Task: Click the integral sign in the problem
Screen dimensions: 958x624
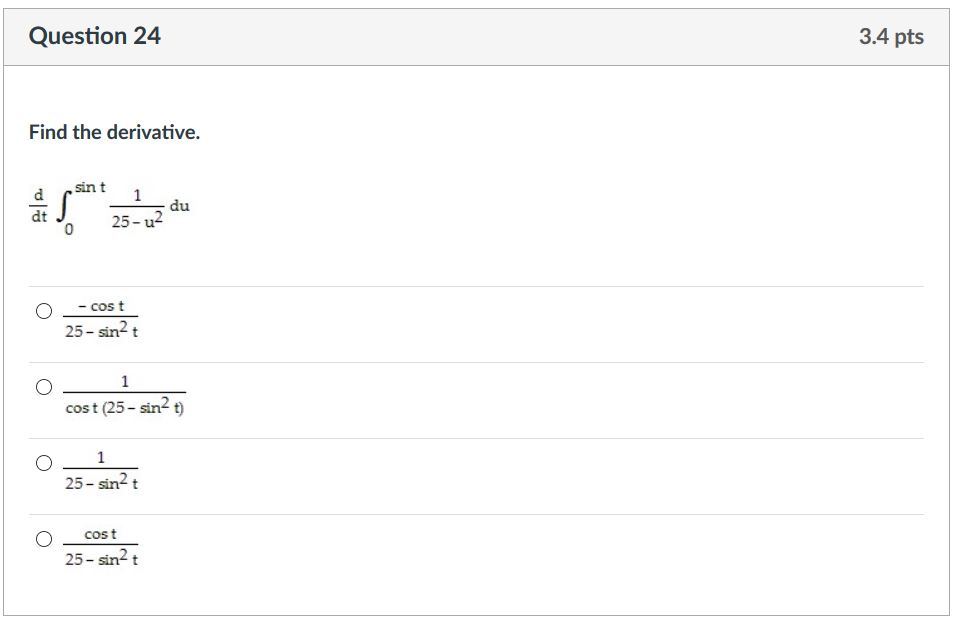Action: pos(63,206)
